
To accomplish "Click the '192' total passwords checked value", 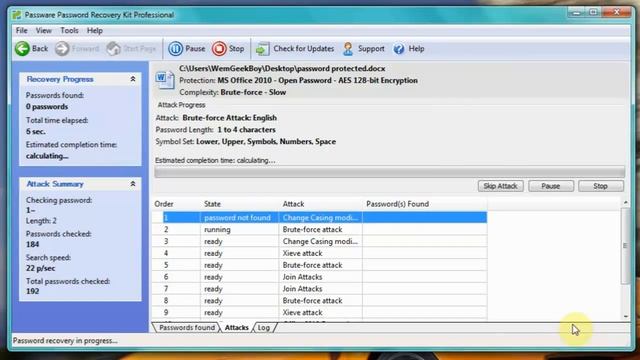I will click(x=32, y=291).
